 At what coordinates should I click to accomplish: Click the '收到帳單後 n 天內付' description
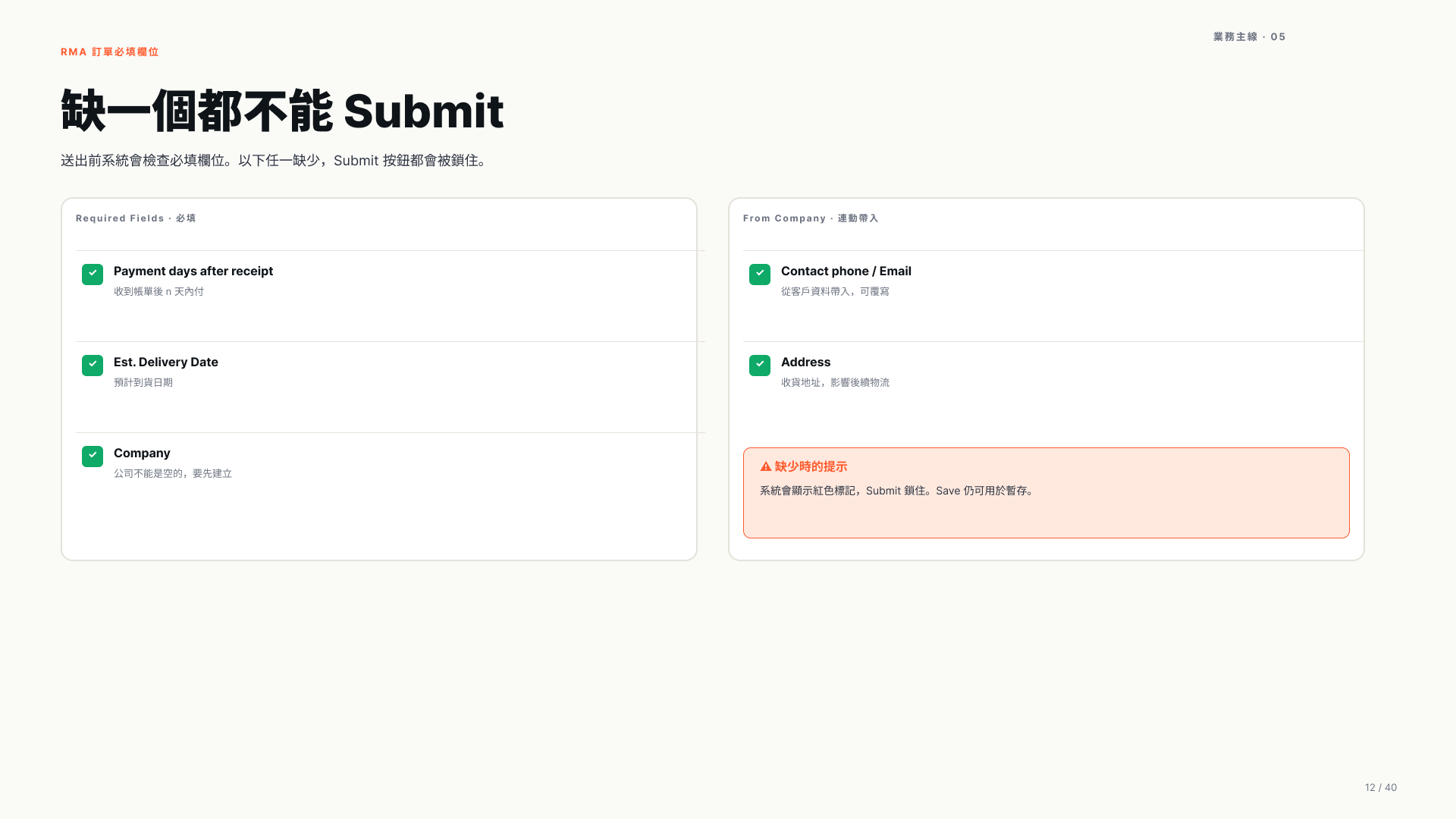(158, 291)
